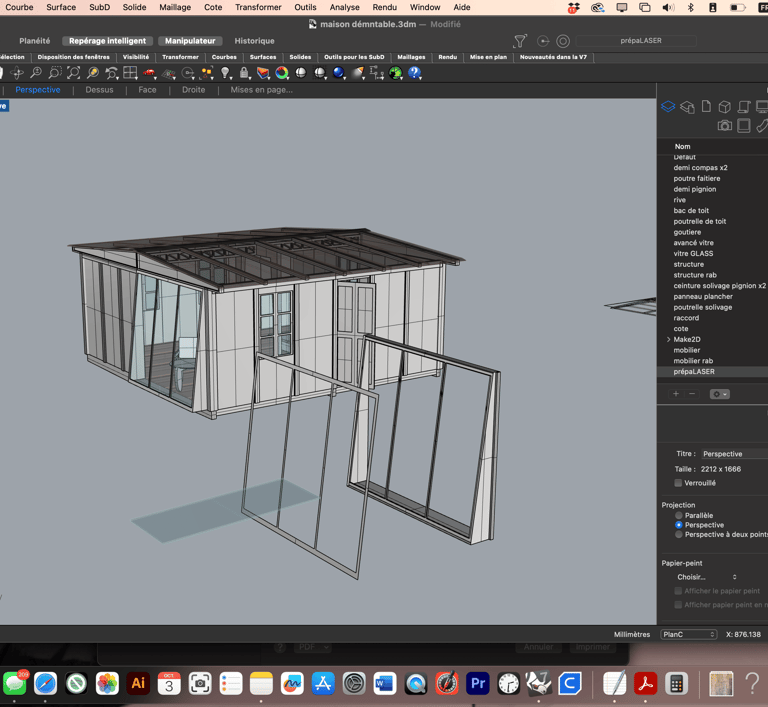
Task: Open the Layers panel icon
Action: 668,106
